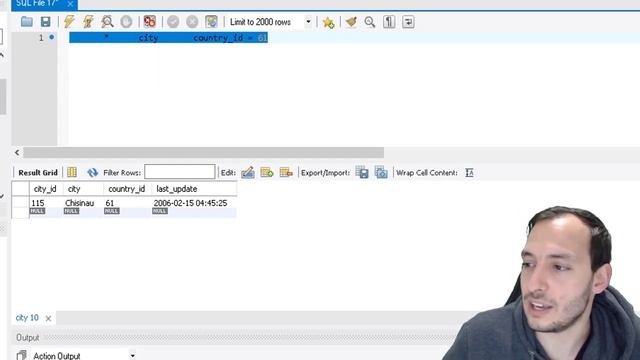
Task: Toggle invisible characters pilcrow icon
Action: [x=389, y=22]
